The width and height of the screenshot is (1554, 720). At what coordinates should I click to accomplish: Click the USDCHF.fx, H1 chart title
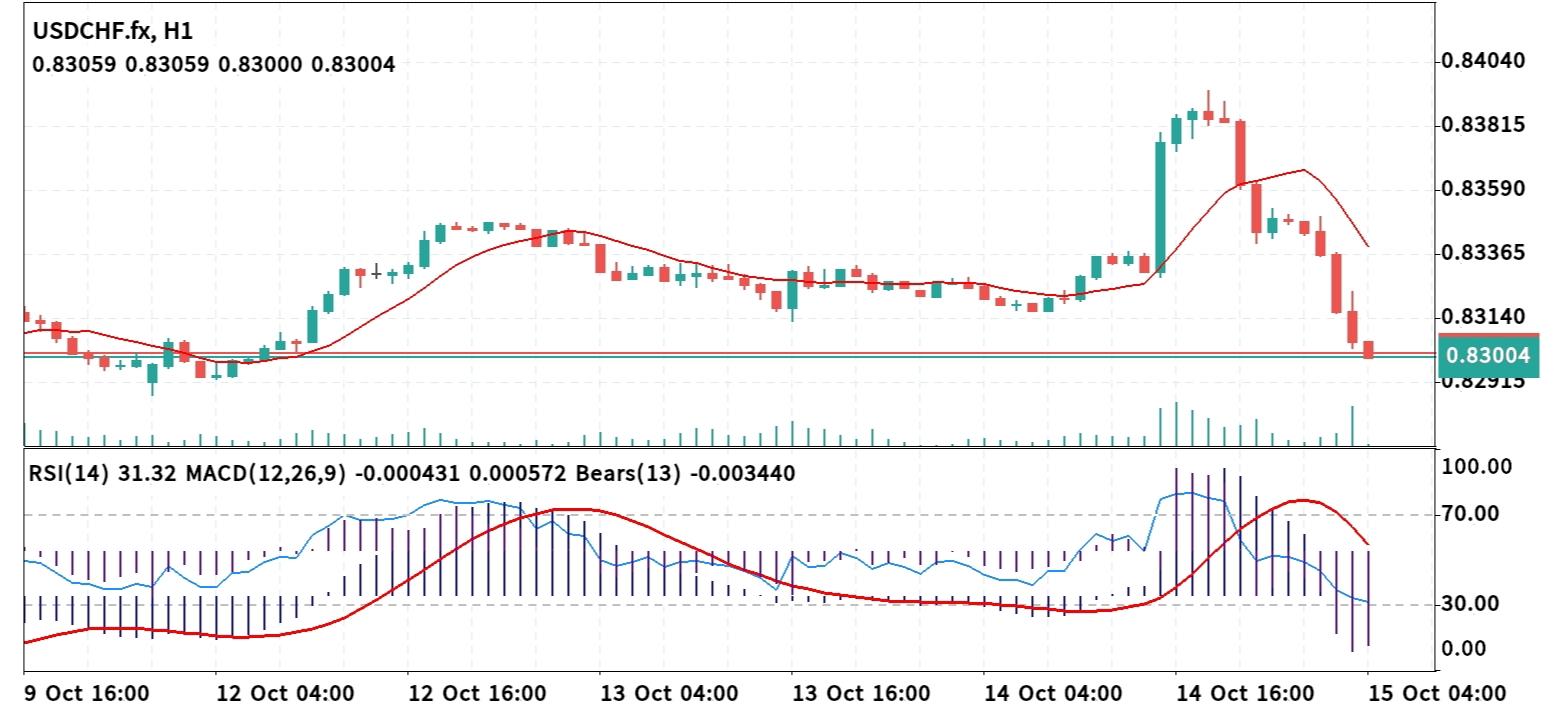(x=112, y=31)
